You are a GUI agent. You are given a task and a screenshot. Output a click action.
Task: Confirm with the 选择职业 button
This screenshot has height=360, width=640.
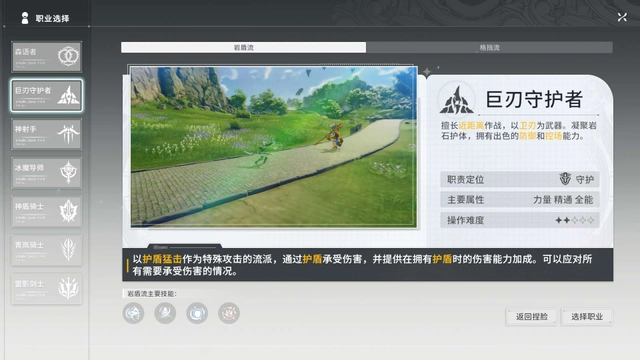coord(587,317)
